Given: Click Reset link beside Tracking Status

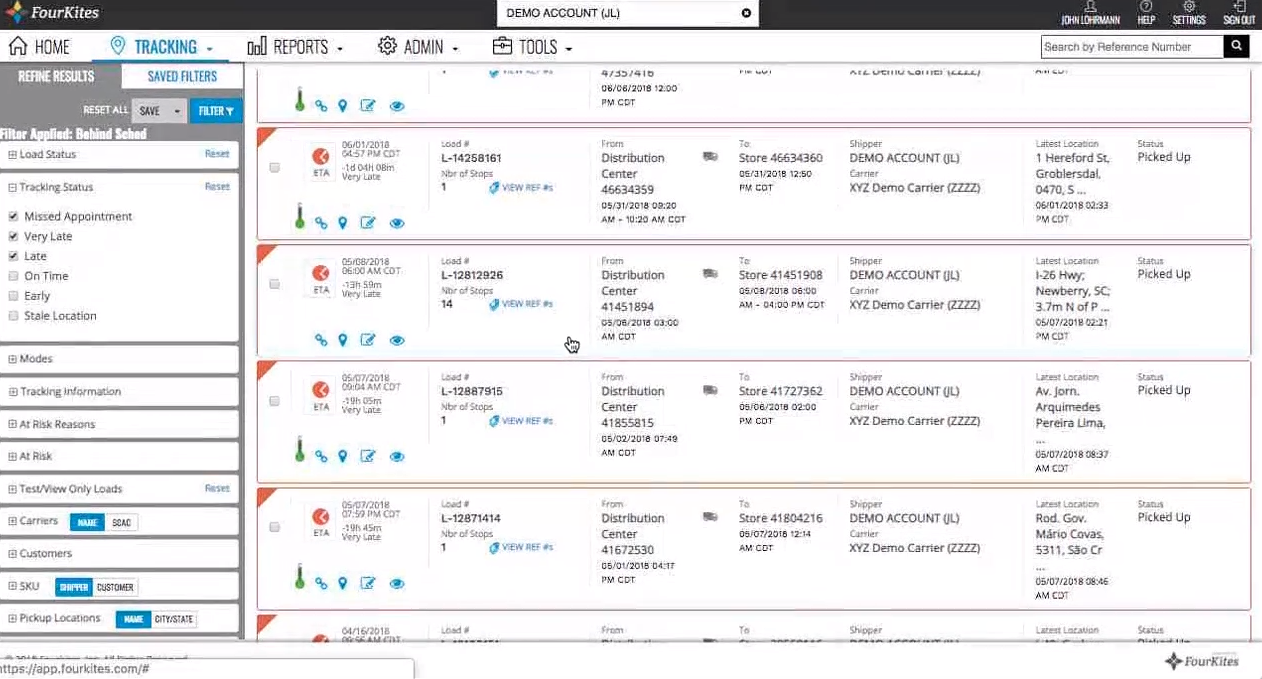Looking at the screenshot, I should pyautogui.click(x=217, y=187).
